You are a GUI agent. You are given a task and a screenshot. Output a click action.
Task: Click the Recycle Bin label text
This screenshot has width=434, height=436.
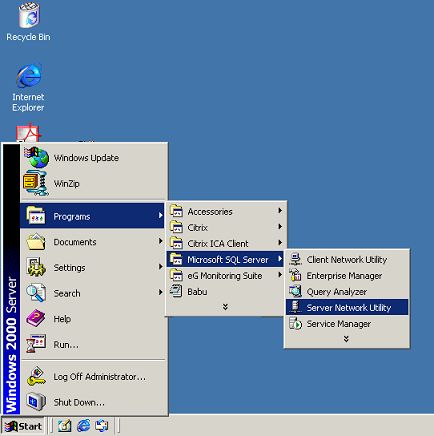[28, 37]
